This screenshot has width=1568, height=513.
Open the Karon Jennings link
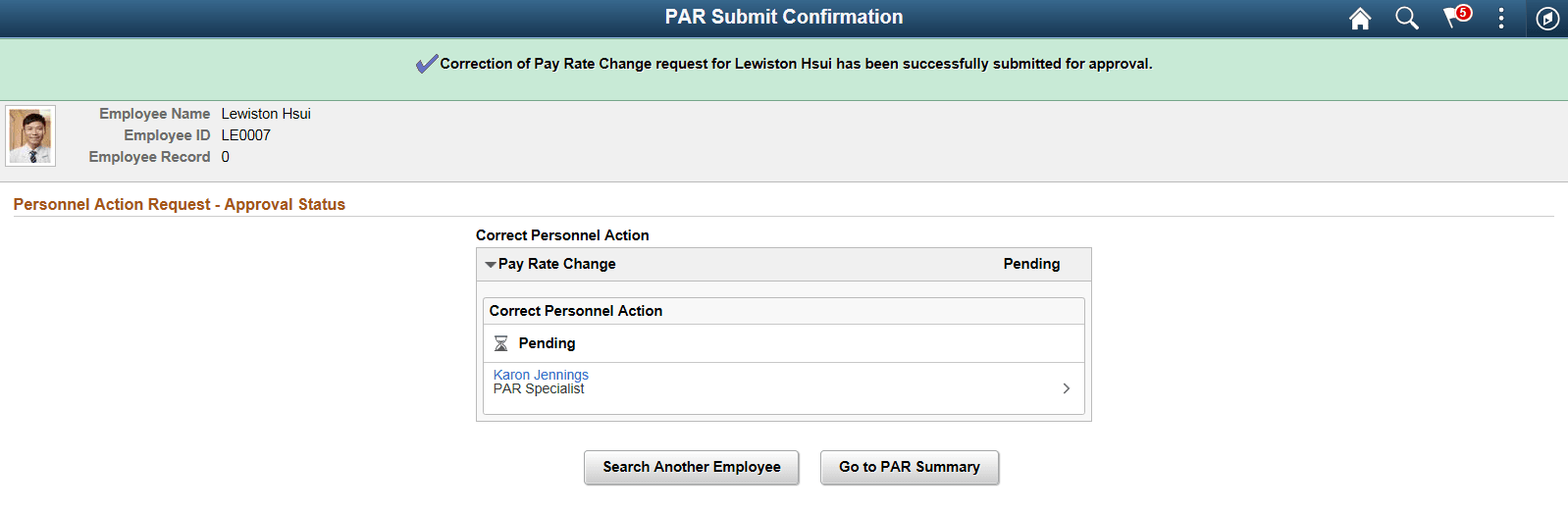pyautogui.click(x=541, y=375)
